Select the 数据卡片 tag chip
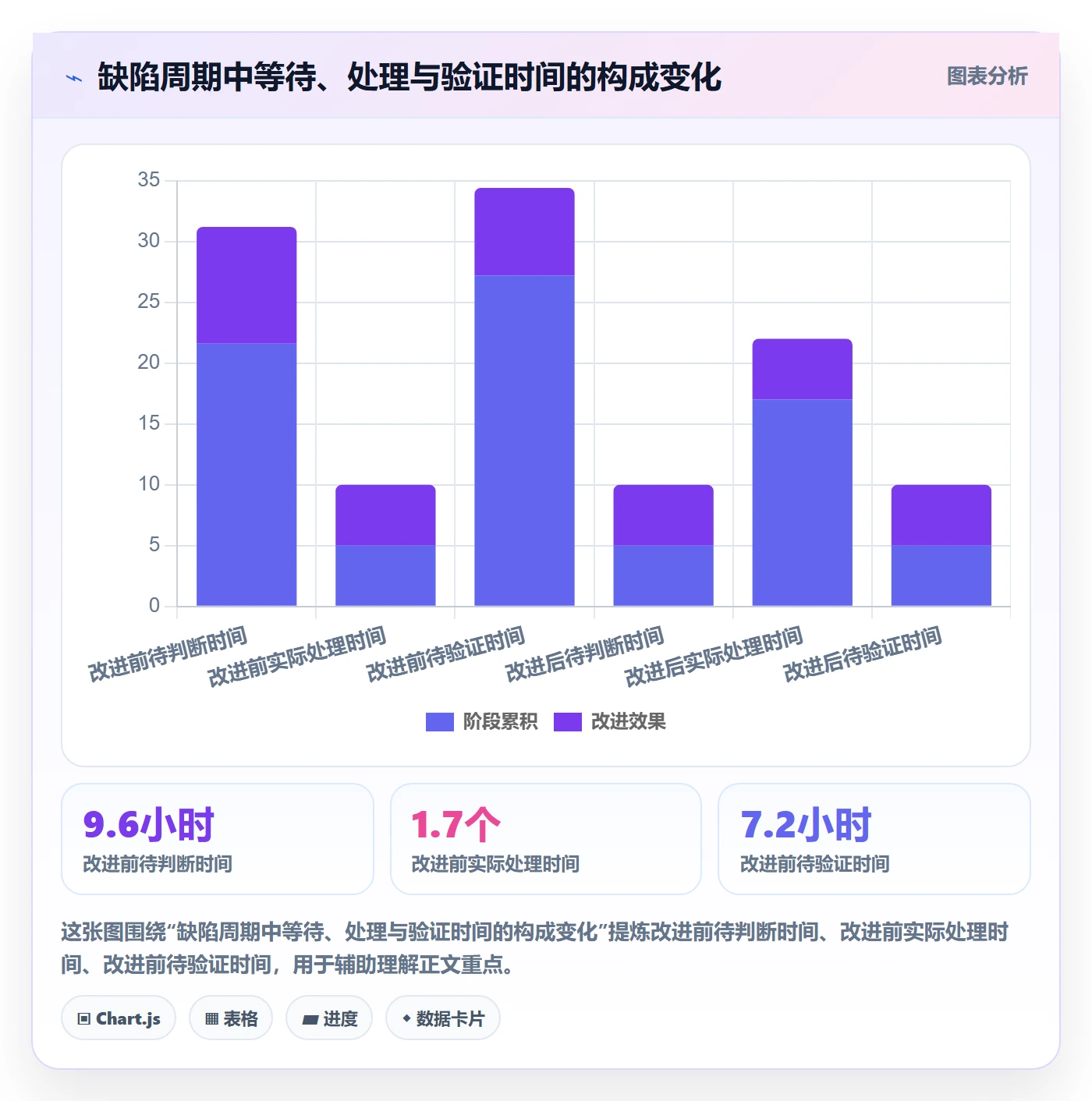Screen dimensions: 1092x1101 (443, 1018)
